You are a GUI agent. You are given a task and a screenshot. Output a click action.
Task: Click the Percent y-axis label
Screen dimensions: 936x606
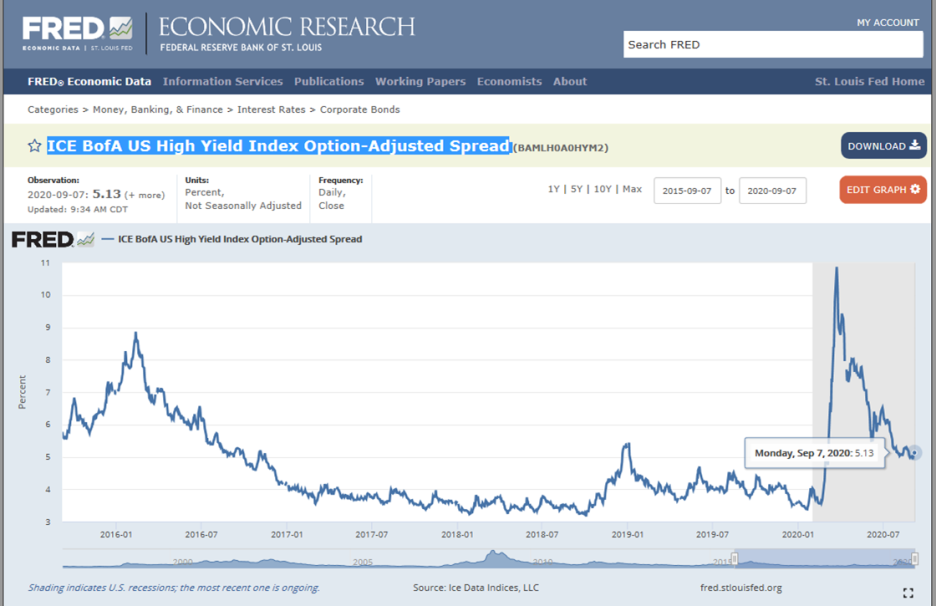coord(22,392)
